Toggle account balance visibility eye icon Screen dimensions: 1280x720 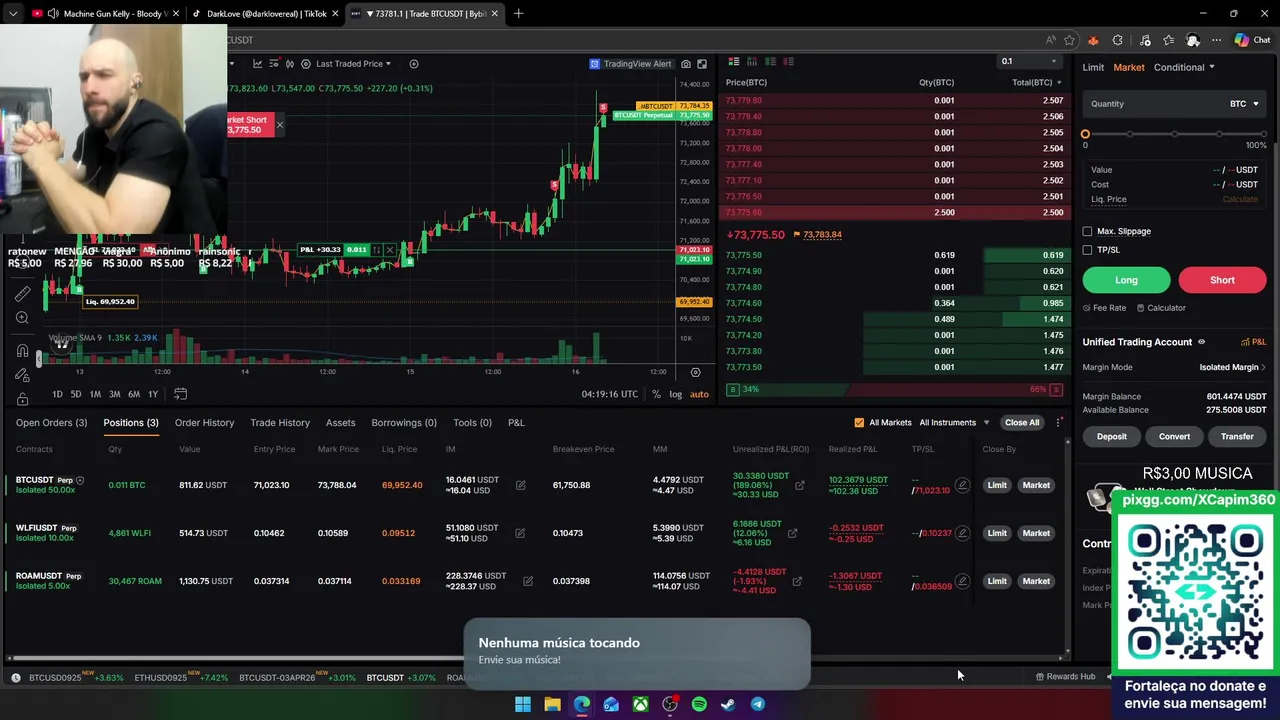point(1201,342)
